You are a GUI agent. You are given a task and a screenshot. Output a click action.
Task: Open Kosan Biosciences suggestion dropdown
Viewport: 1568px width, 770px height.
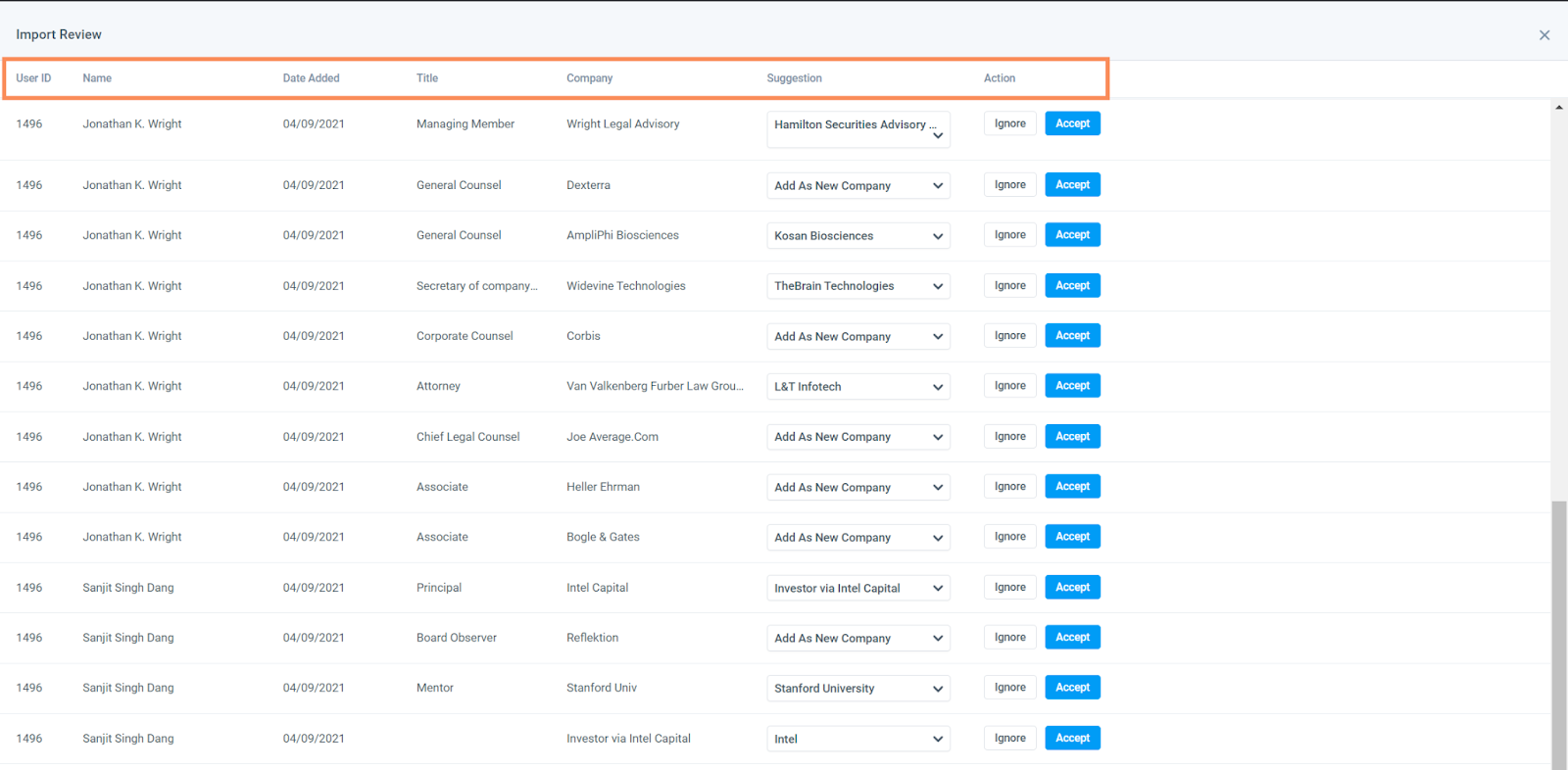858,235
